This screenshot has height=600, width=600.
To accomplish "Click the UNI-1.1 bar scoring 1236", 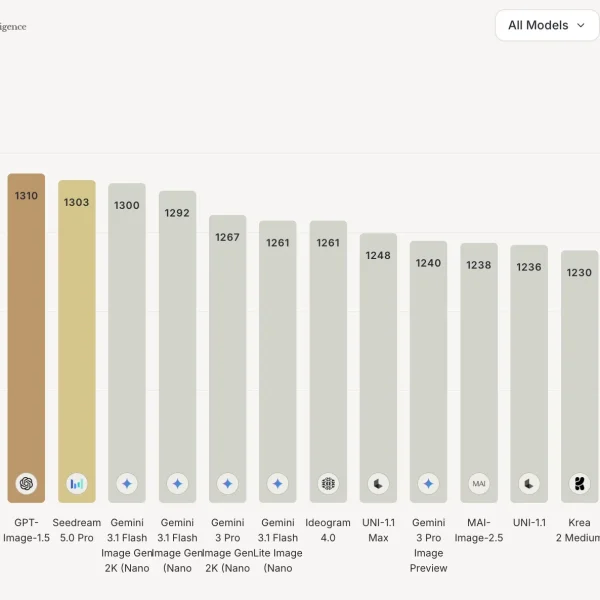I will click(x=529, y=374).
